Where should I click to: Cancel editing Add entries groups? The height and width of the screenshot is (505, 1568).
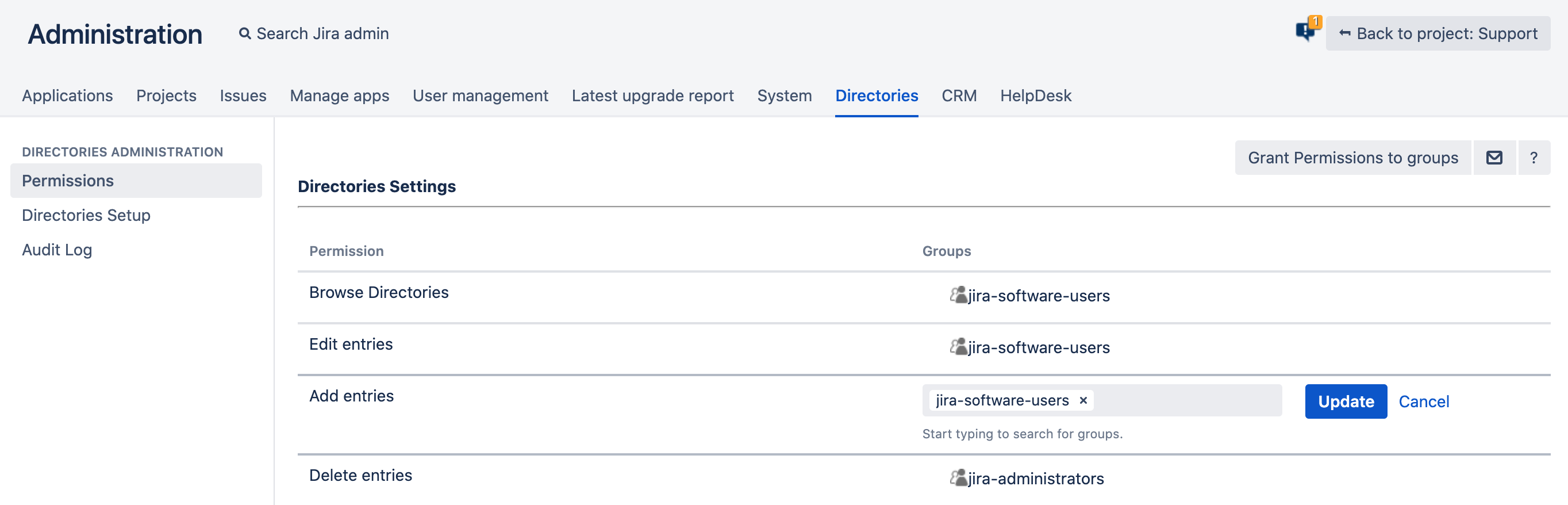(x=1423, y=401)
